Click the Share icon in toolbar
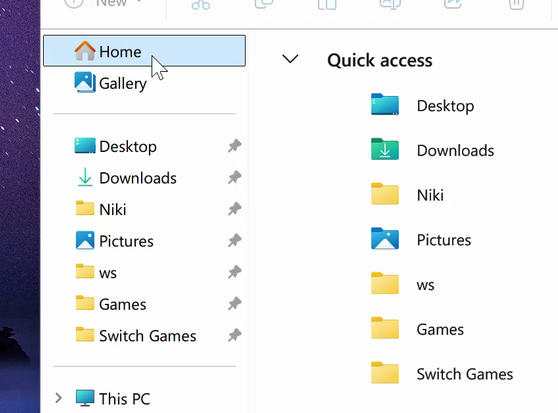The image size is (558, 413). click(x=453, y=5)
